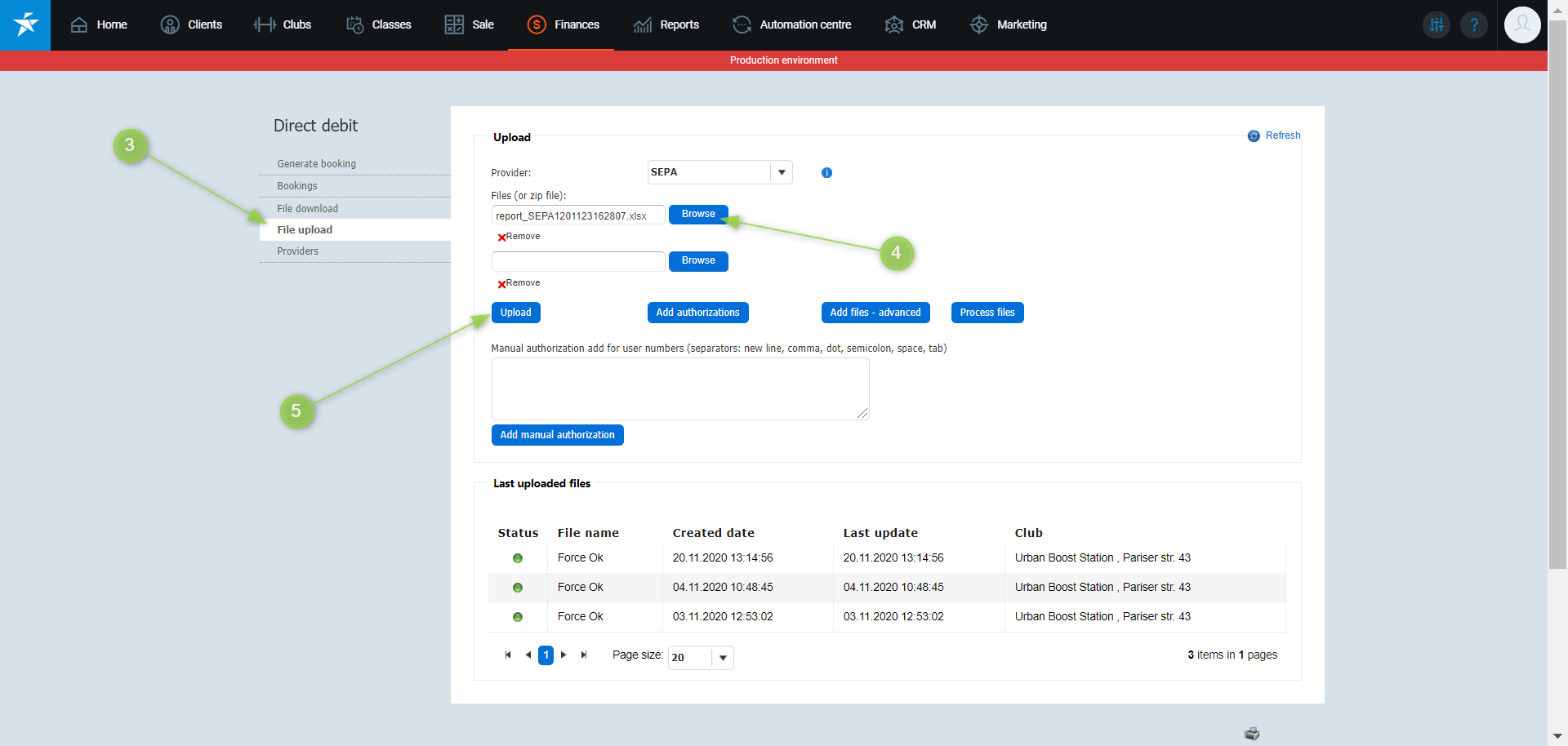Open the user profile avatar
1568x746 pixels.
point(1521,24)
